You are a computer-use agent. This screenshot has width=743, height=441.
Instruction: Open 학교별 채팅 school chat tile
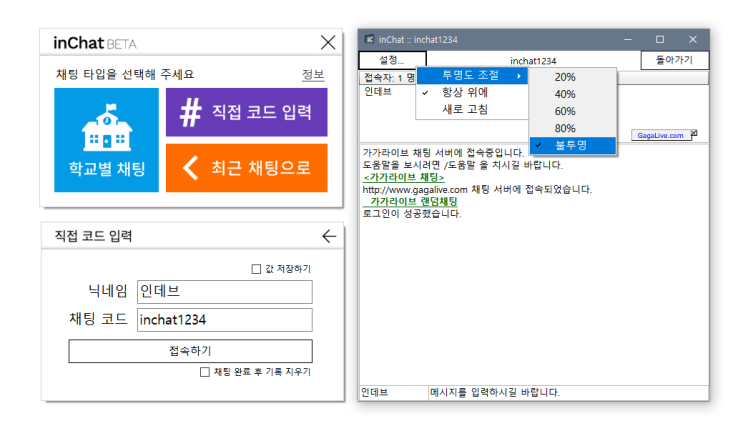(x=106, y=140)
